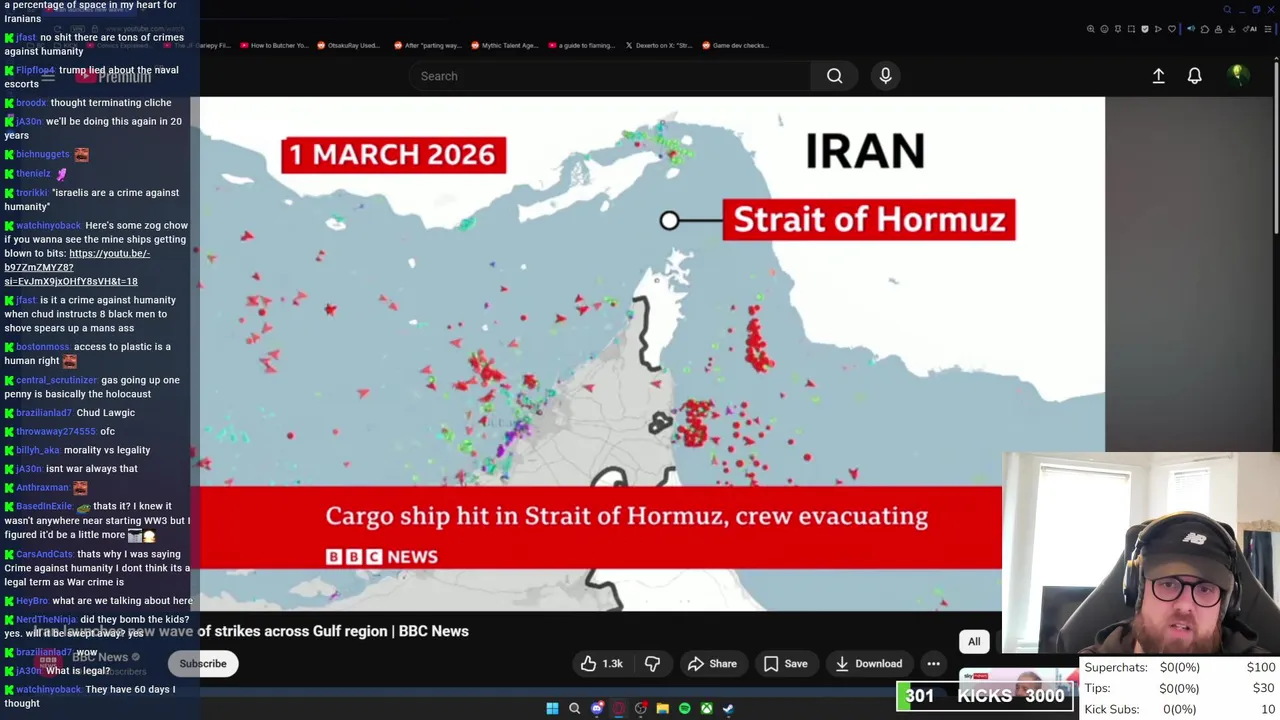Click the browser zoom magnifier toolbar icon
The image size is (1280, 720).
point(1091,29)
